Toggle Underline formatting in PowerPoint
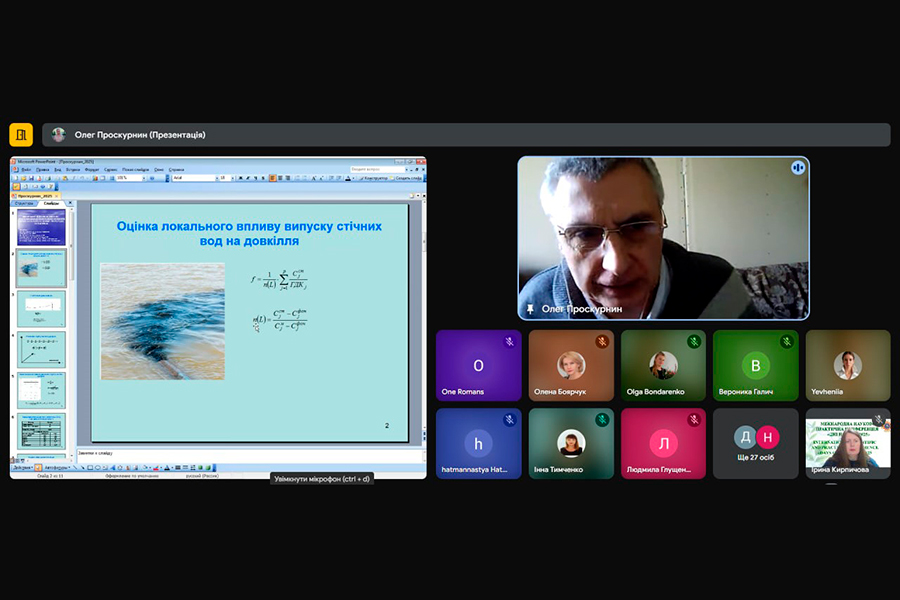The image size is (900, 600). pos(255,178)
